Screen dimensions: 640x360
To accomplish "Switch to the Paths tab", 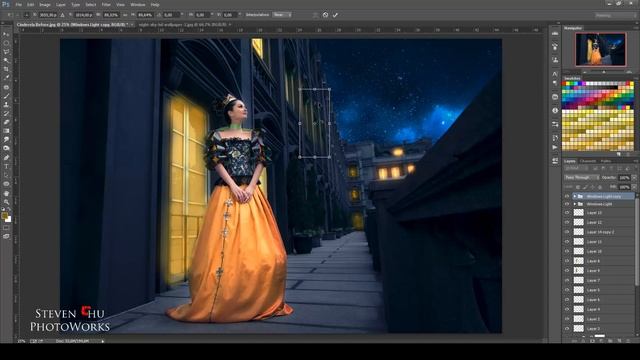I will [x=606, y=161].
